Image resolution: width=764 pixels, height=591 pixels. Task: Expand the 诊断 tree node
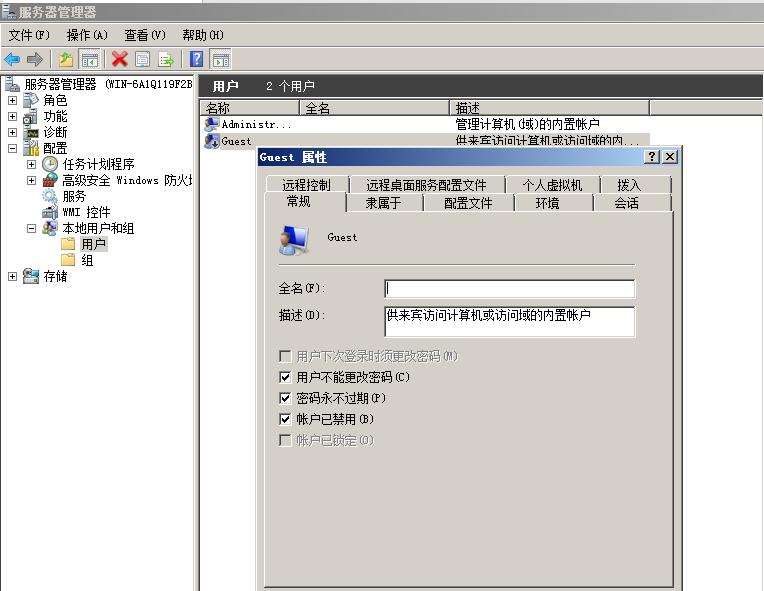pyautogui.click(x=13, y=133)
